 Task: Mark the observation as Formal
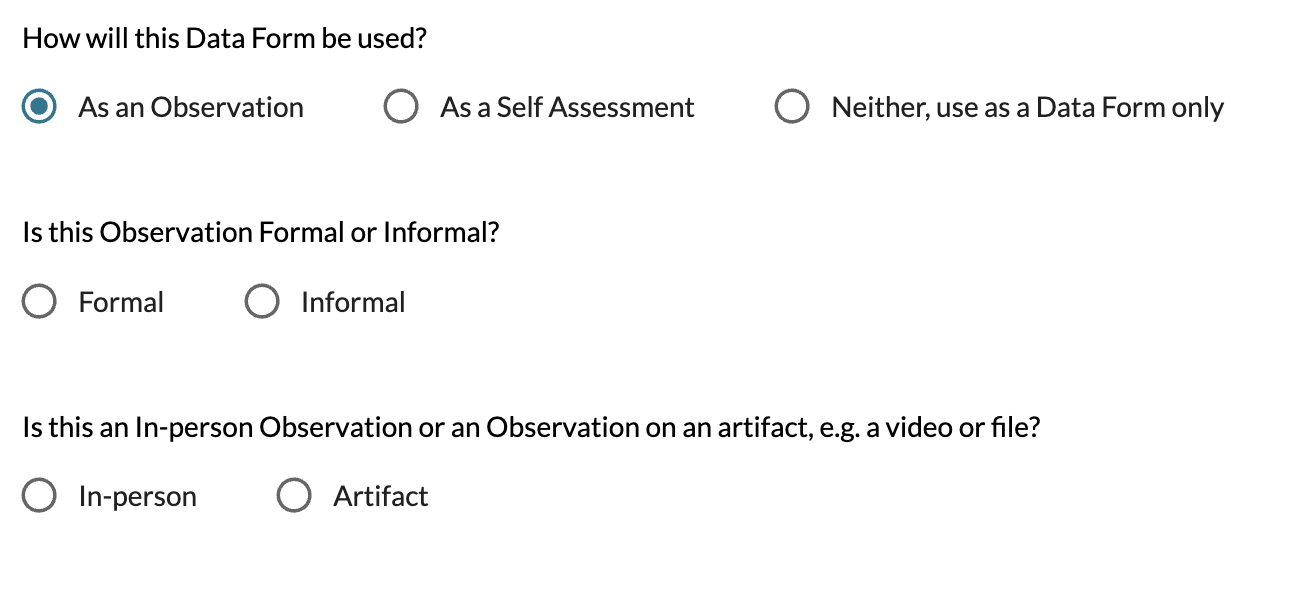39,303
